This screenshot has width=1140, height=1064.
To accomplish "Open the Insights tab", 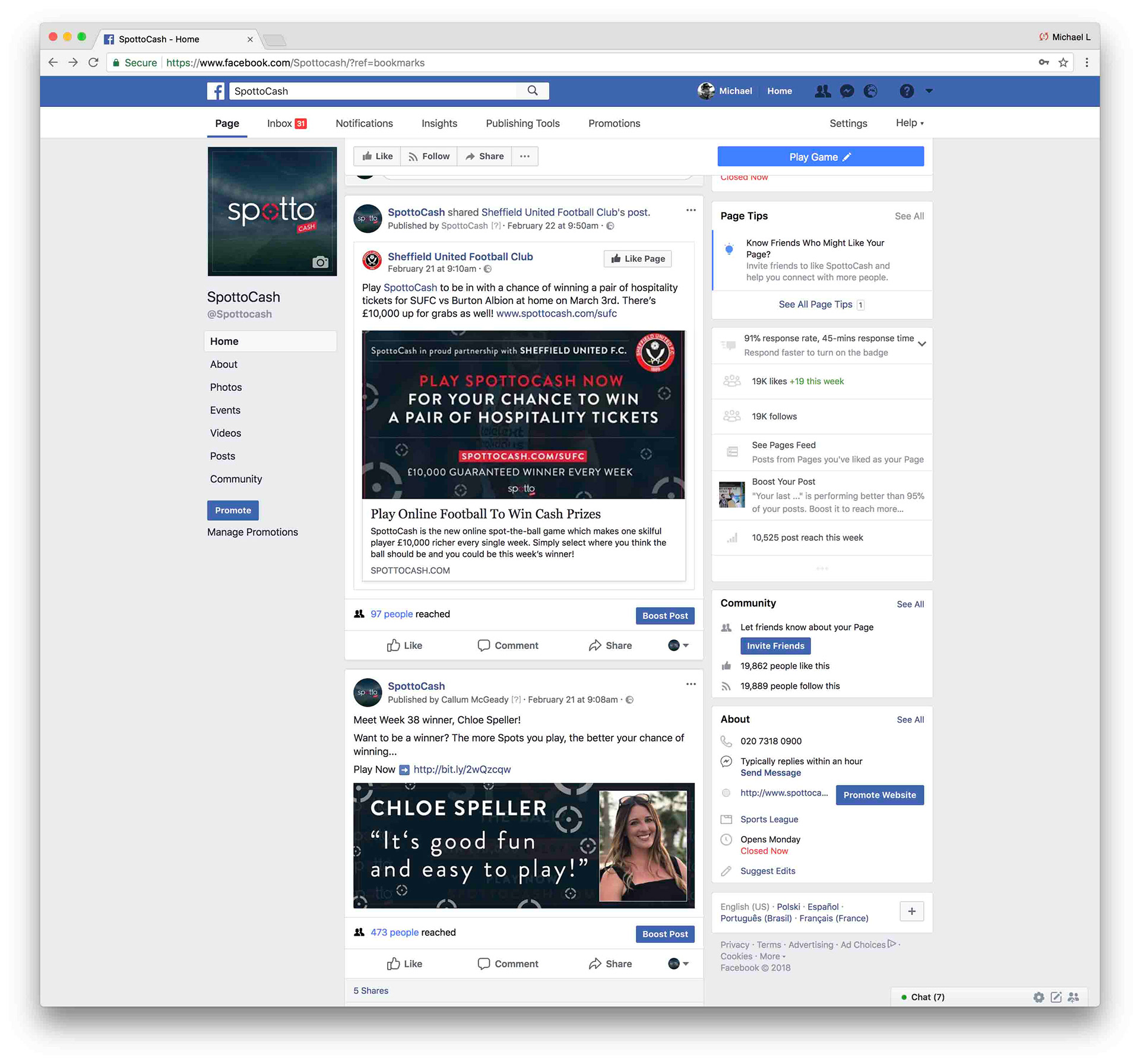I will tap(439, 123).
